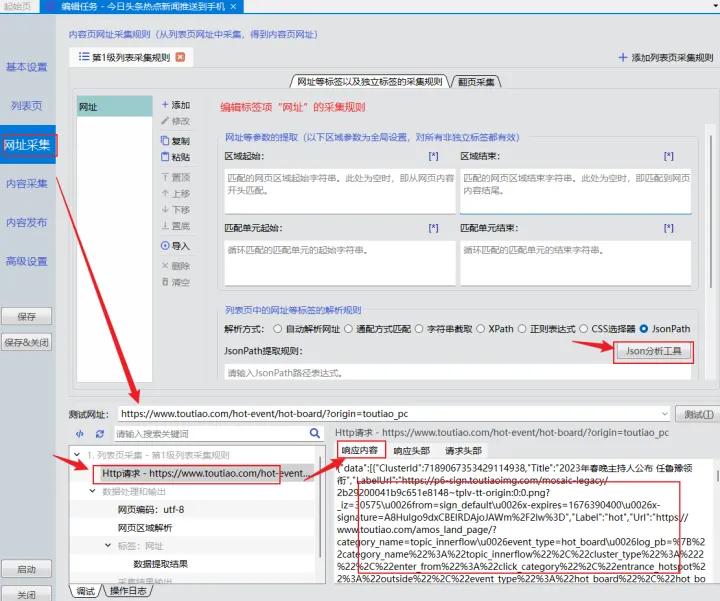Screen dimensions: 720x601
Task: Click the 置底 move-to-bottom icon
Action: coord(165,225)
